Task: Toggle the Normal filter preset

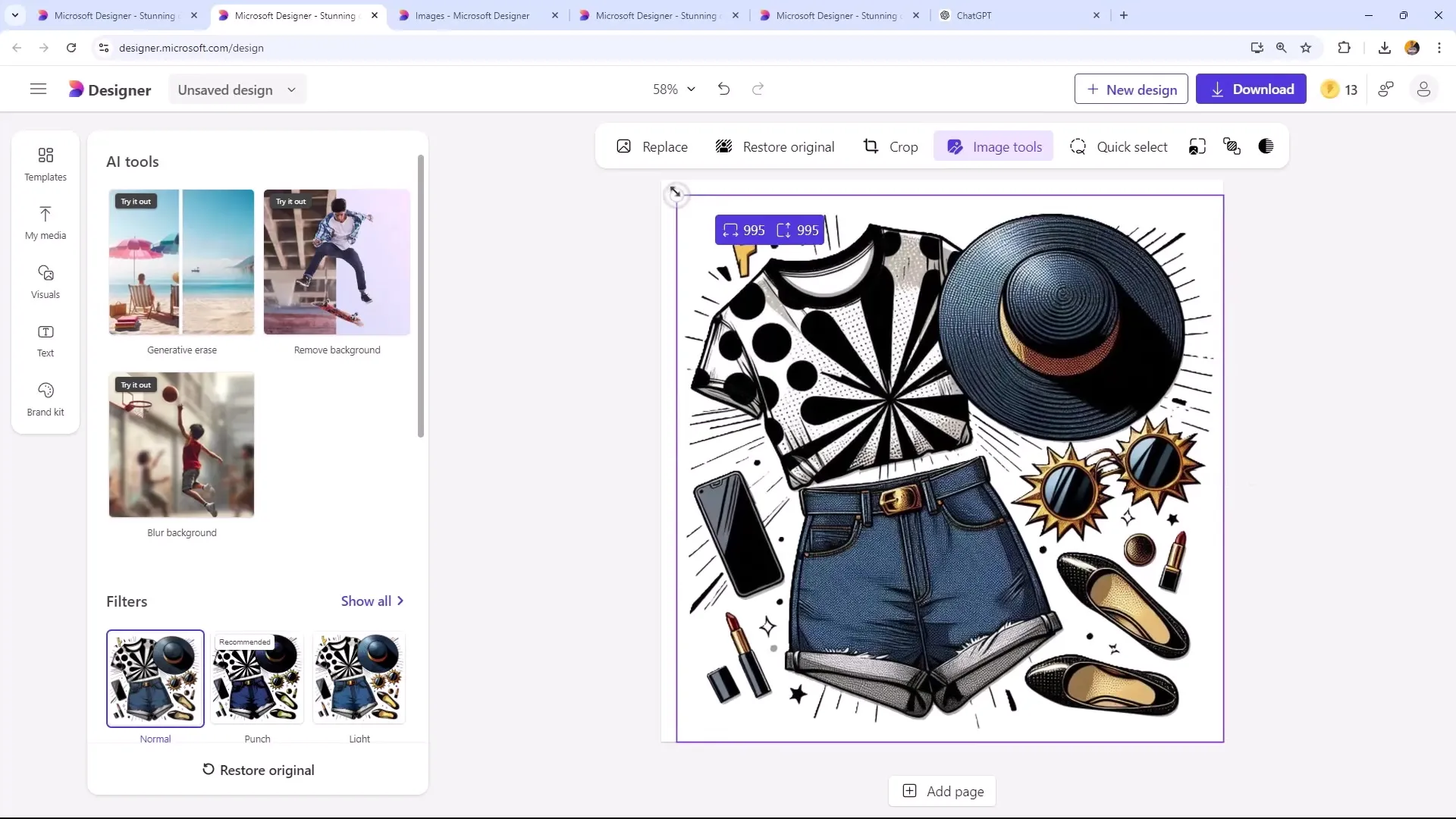Action: 155,677
